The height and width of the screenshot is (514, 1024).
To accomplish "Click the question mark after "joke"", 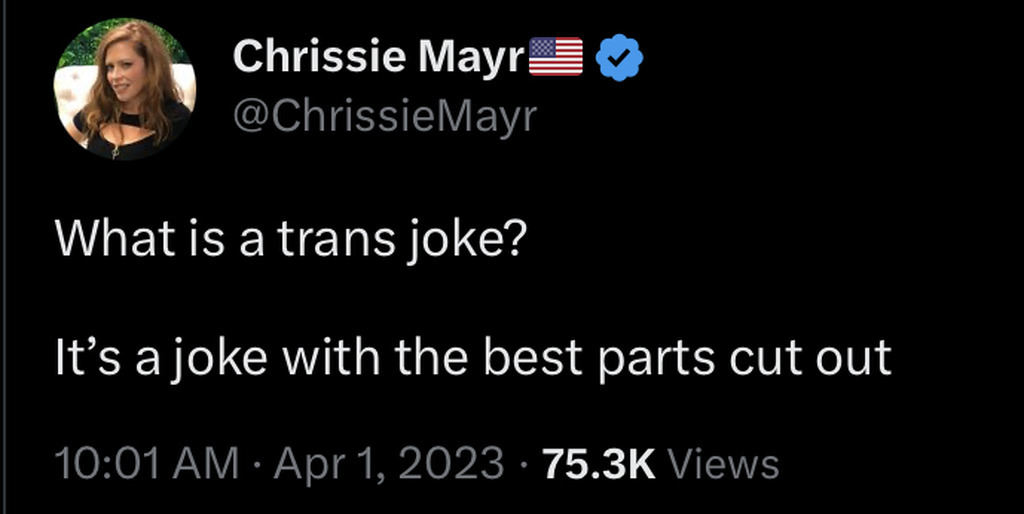I will (x=514, y=238).
